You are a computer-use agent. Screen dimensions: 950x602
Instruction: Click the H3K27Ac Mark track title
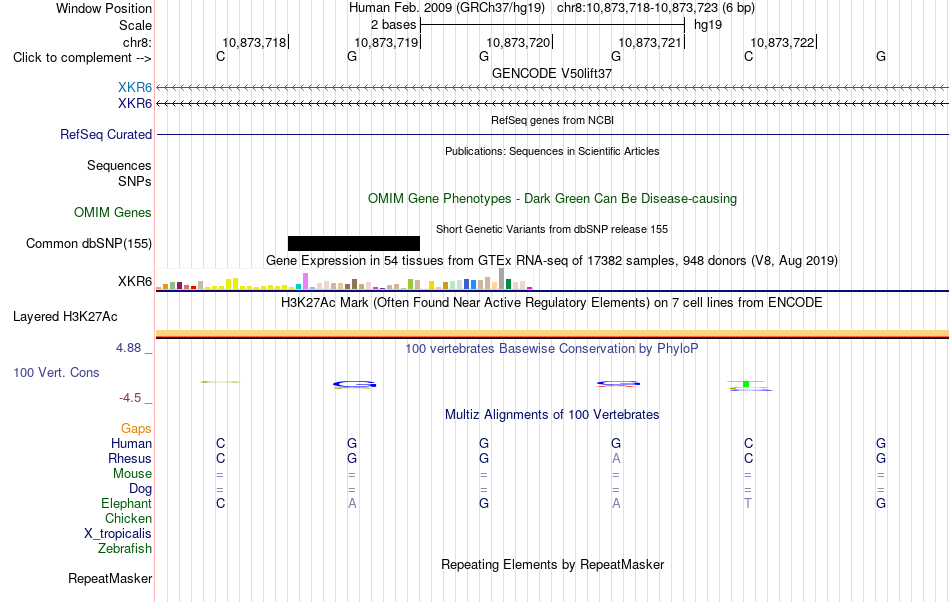552,302
